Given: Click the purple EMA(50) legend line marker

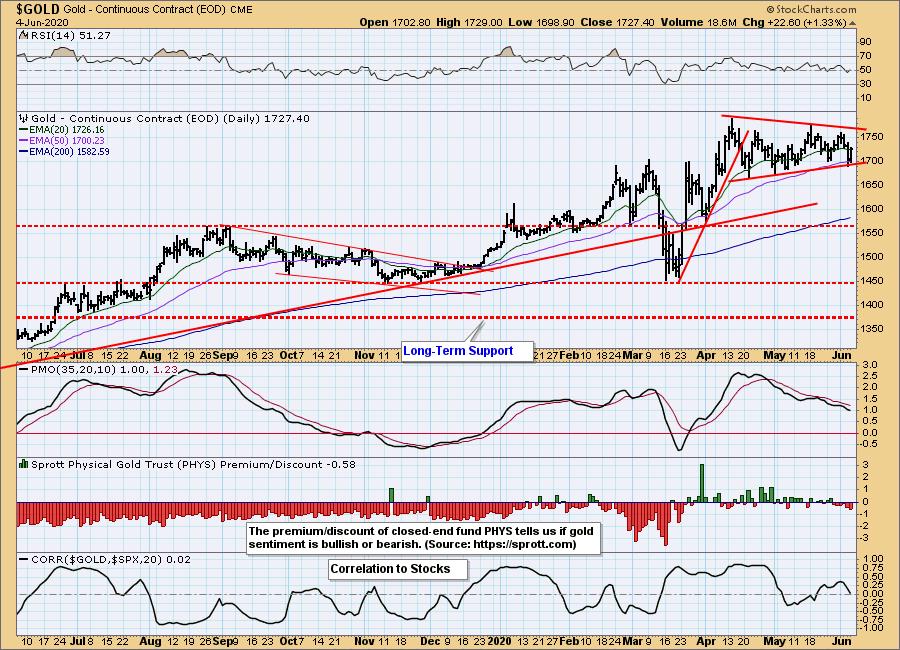Looking at the screenshot, I should pos(23,141).
